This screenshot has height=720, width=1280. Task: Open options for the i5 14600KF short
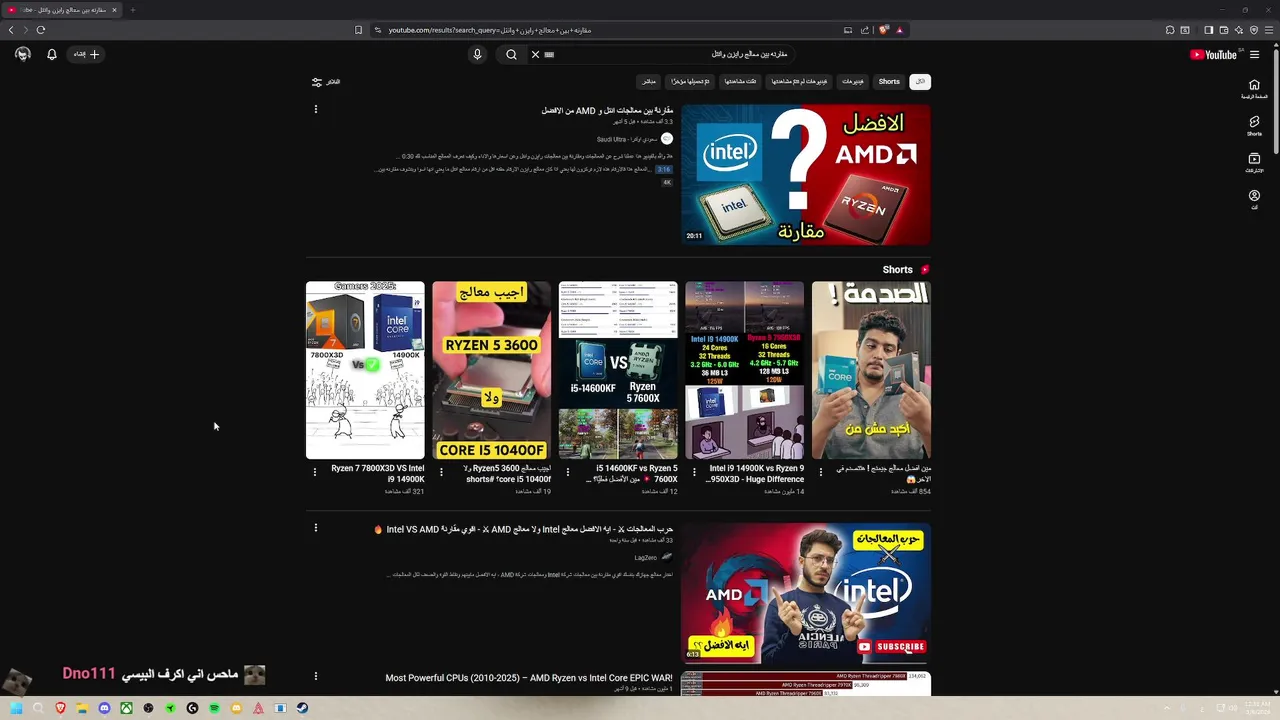coord(568,472)
